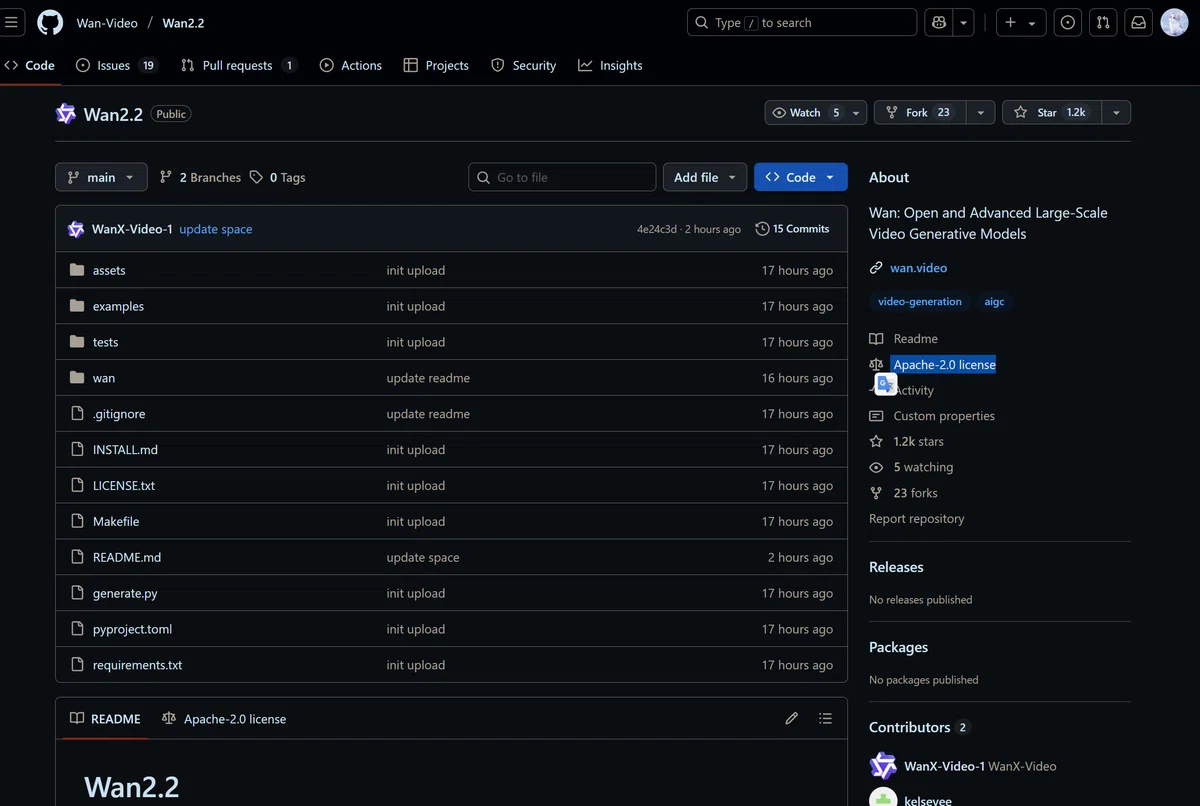1200x806 pixels.
Task: Open WanX-Video-1 commit author avatar
Action: [x=76, y=229]
